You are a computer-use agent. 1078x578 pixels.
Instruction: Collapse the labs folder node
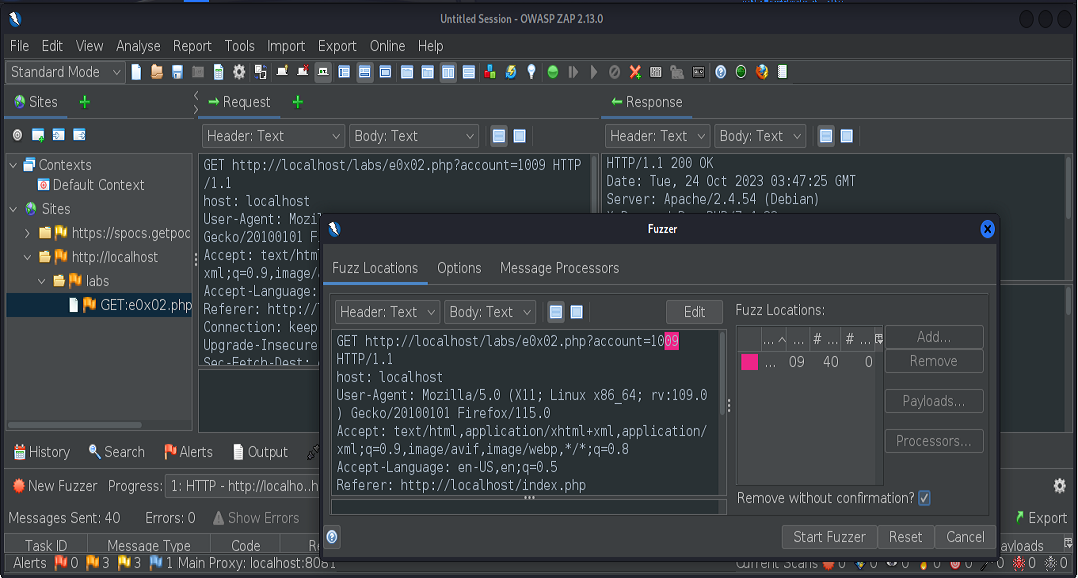coord(41,281)
